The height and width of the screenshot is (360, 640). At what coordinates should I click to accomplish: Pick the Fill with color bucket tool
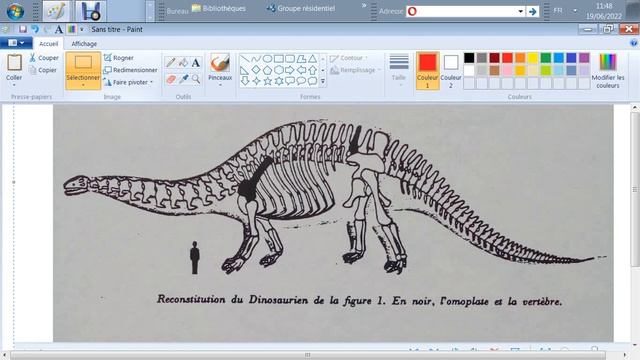(183, 62)
